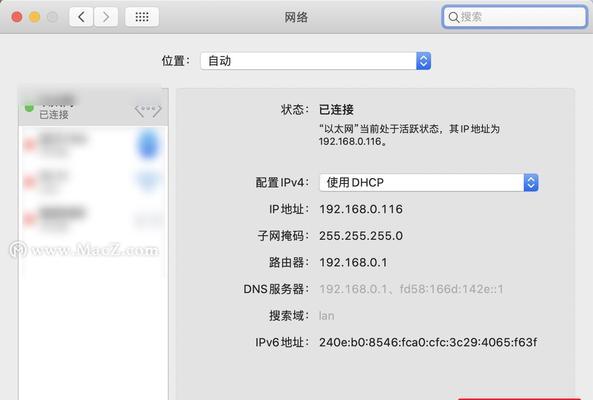Select the third blurred service in sidebar
The width and height of the screenshot is (593, 400).
pos(93,181)
